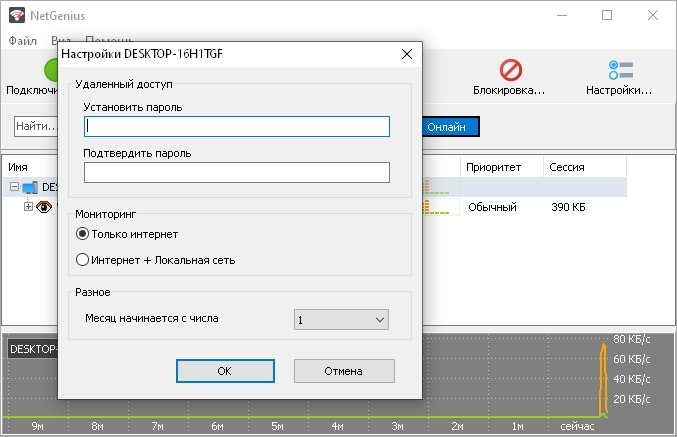This screenshot has height=437, width=677.
Task: Collapse the DESKTOP tree node
Action: pyautogui.click(x=14, y=187)
